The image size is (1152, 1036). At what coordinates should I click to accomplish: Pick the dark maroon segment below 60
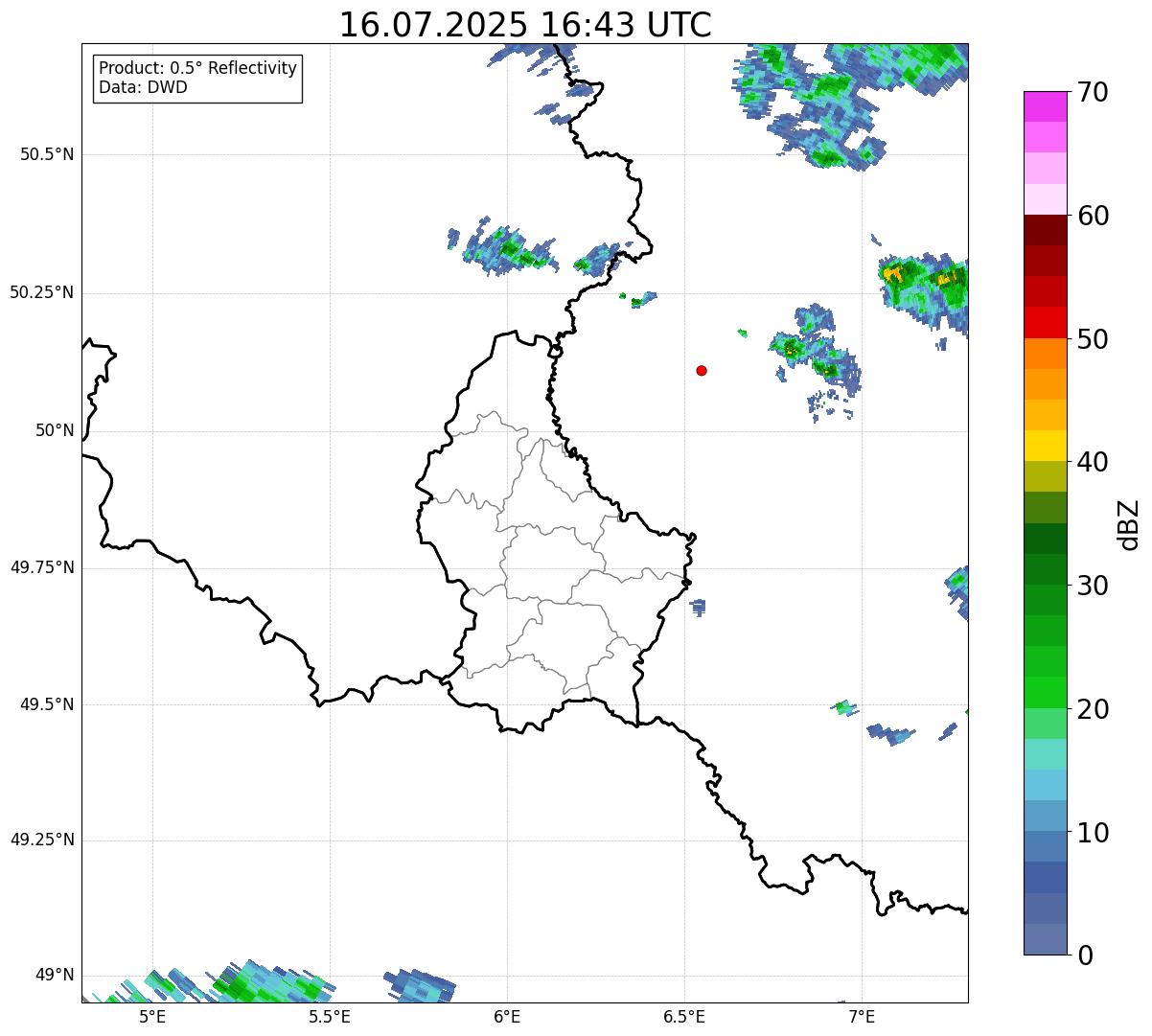(x=1045, y=230)
